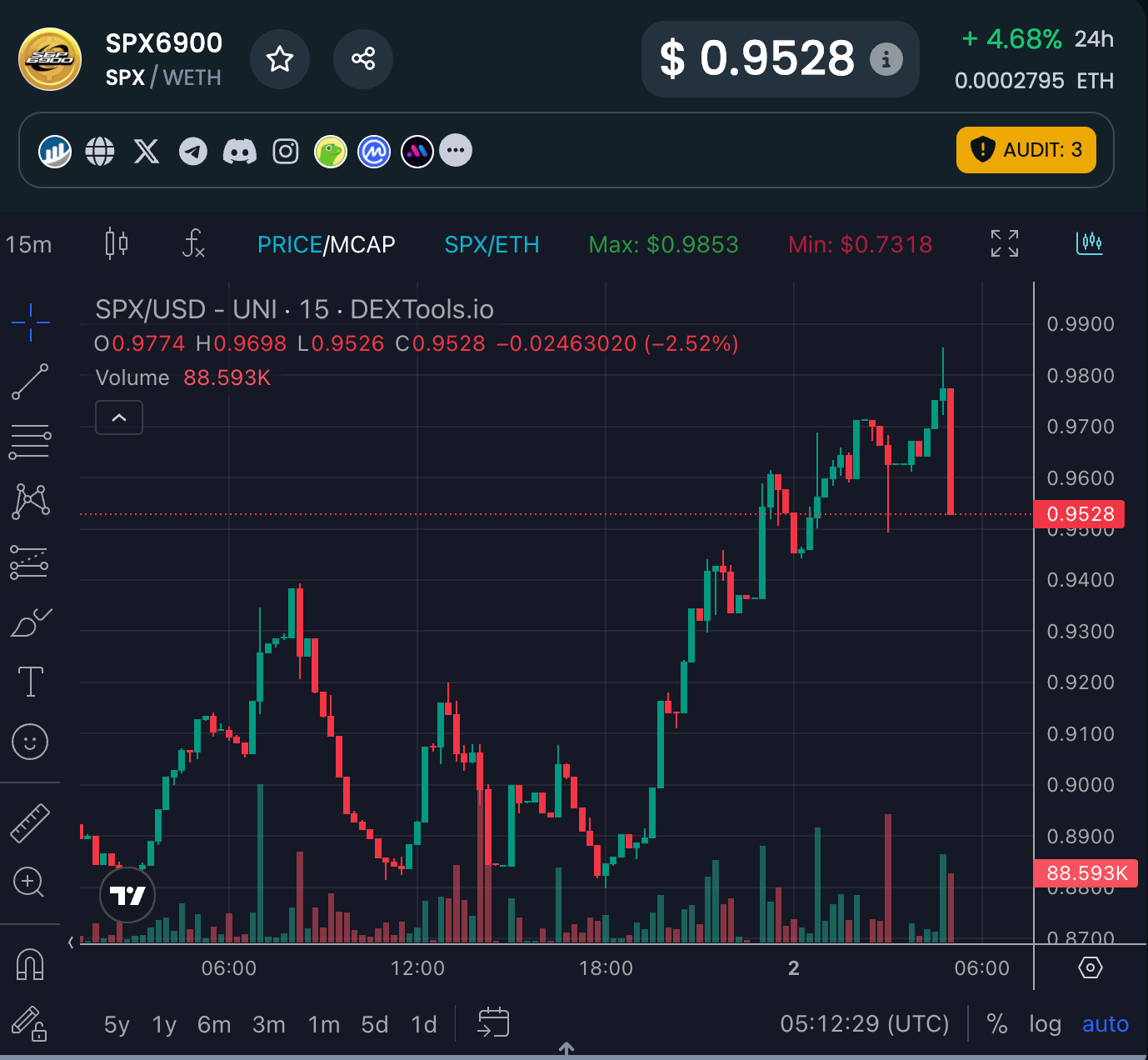This screenshot has width=1148, height=1060.
Task: Open the Discord link icon
Action: (239, 152)
